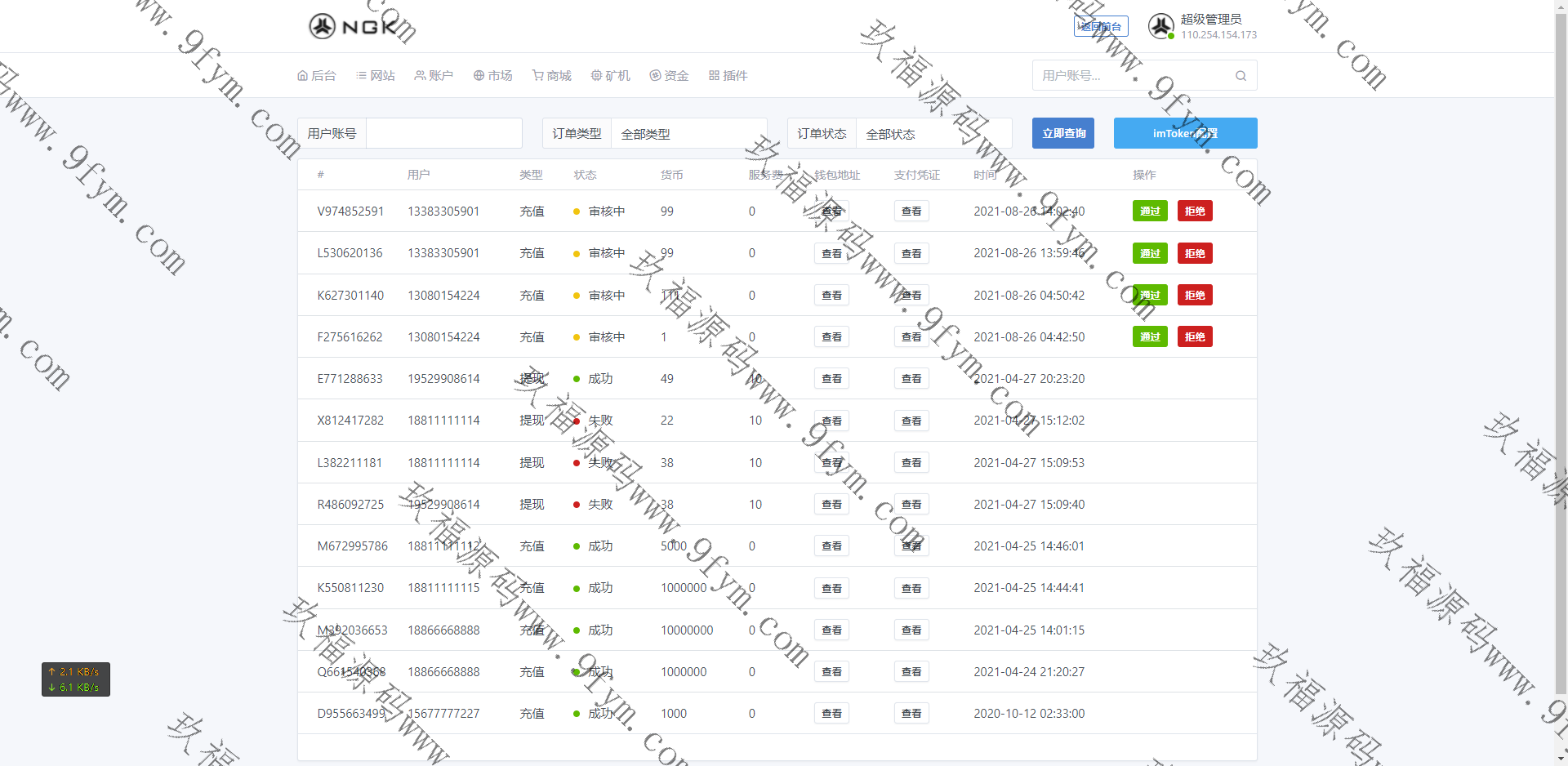
Task: Open the 矿机 menu
Action: pos(610,76)
